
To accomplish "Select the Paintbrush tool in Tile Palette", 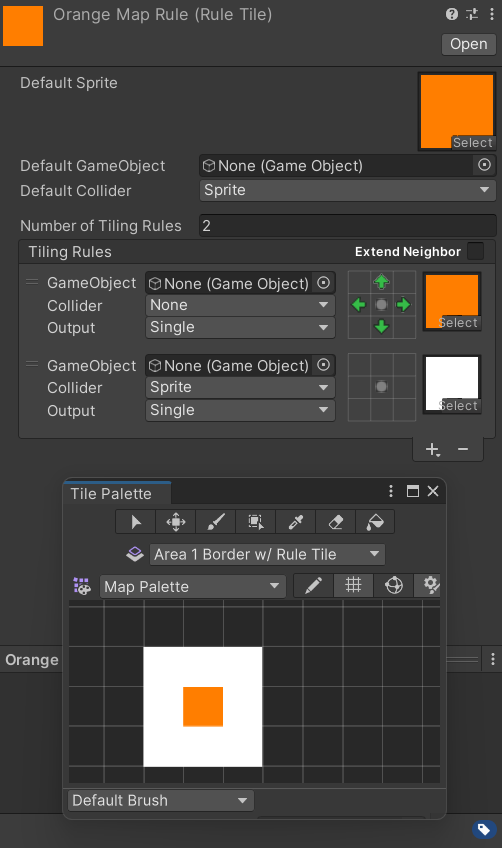I will (216, 522).
